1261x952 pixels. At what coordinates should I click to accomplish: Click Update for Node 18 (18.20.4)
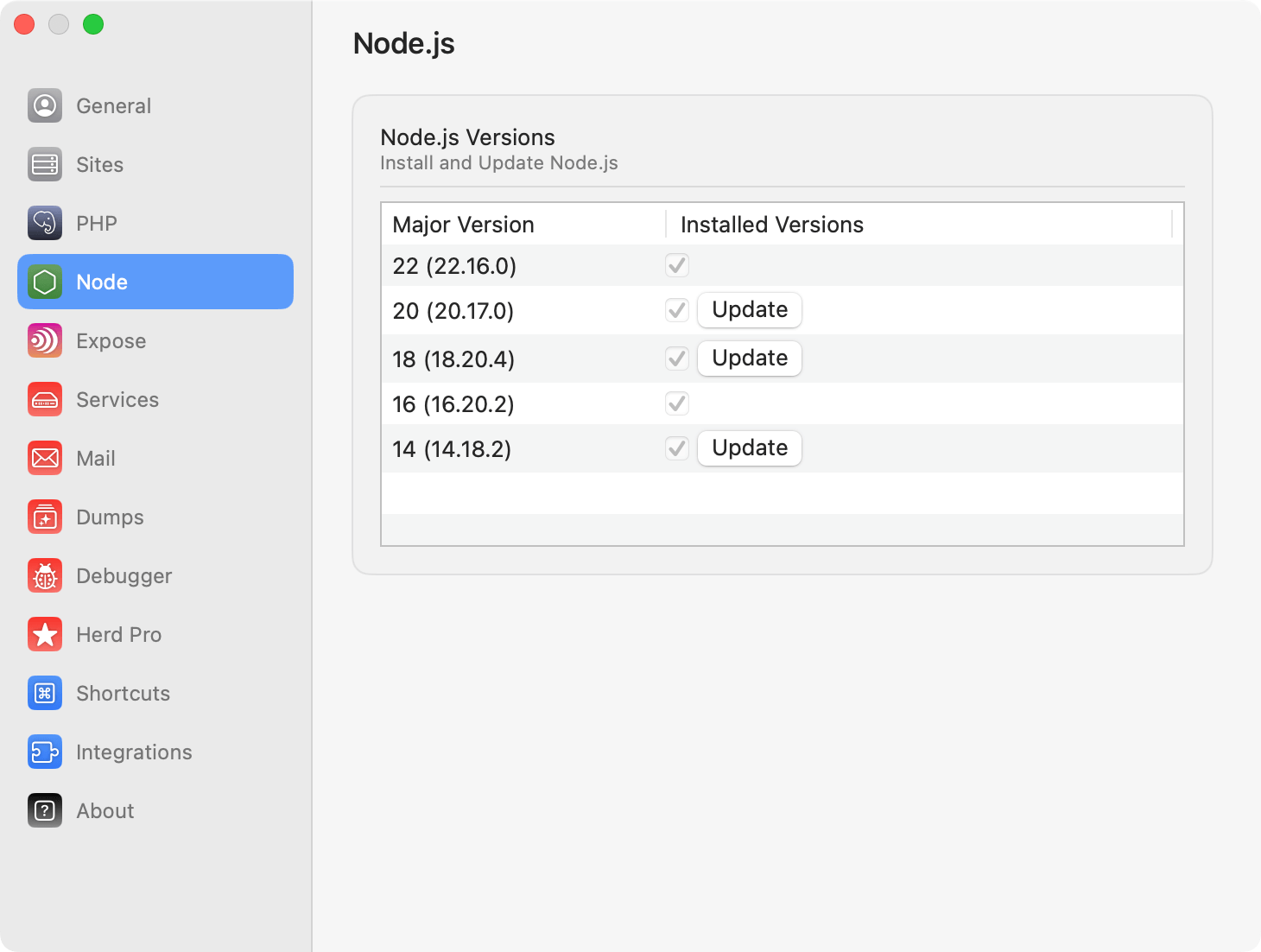click(x=749, y=358)
